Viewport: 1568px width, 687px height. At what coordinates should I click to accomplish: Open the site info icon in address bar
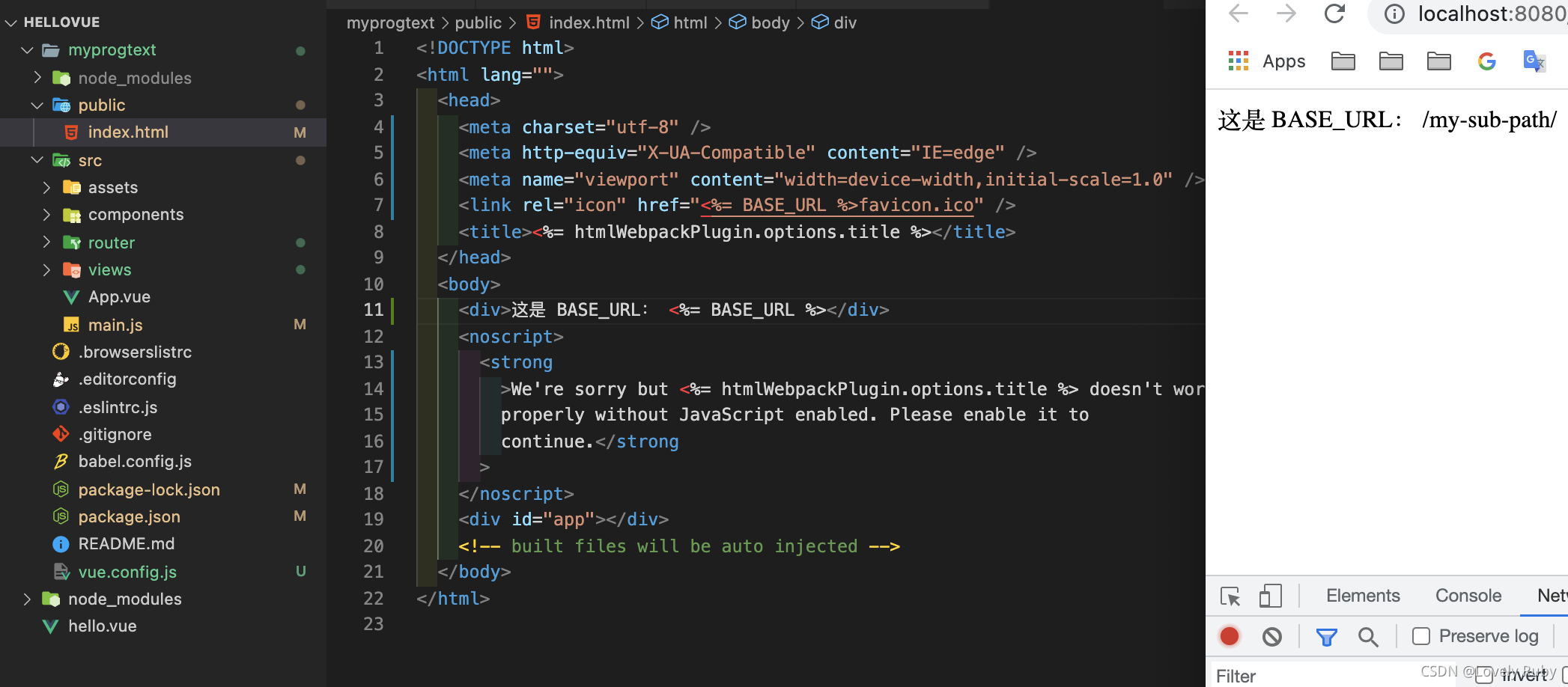tap(1394, 14)
